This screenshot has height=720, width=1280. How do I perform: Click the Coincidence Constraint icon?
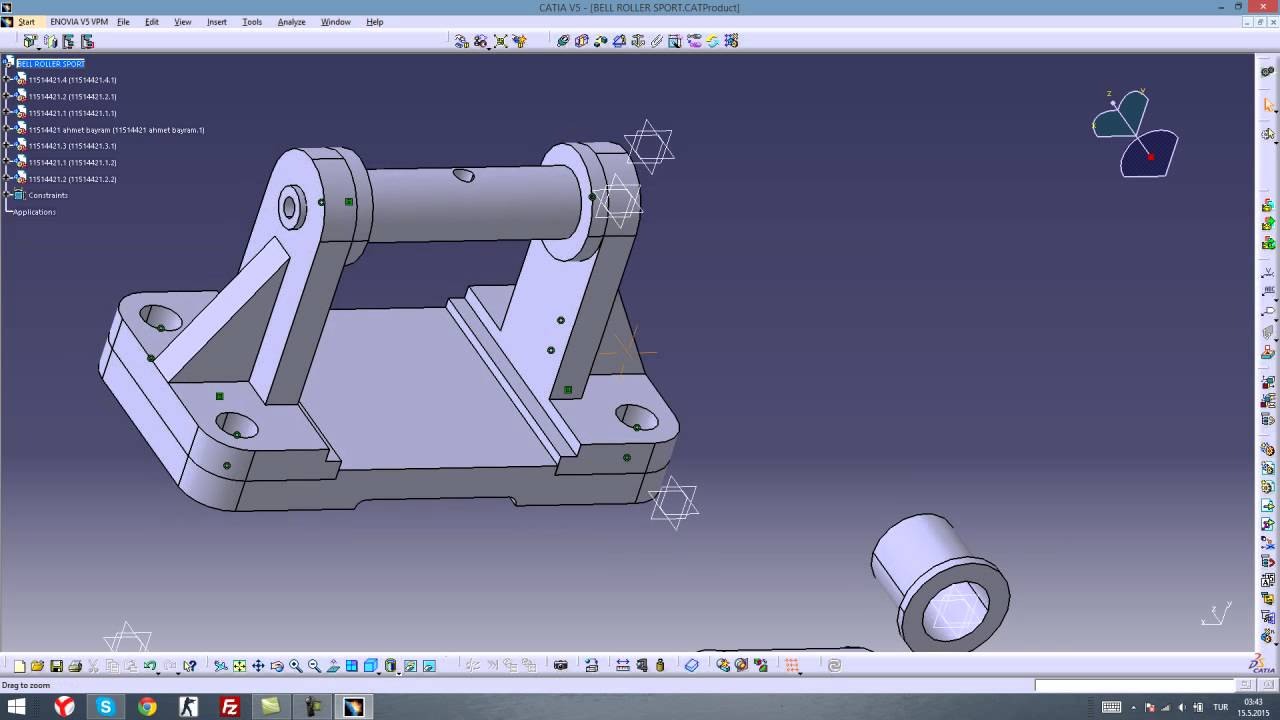tap(563, 41)
